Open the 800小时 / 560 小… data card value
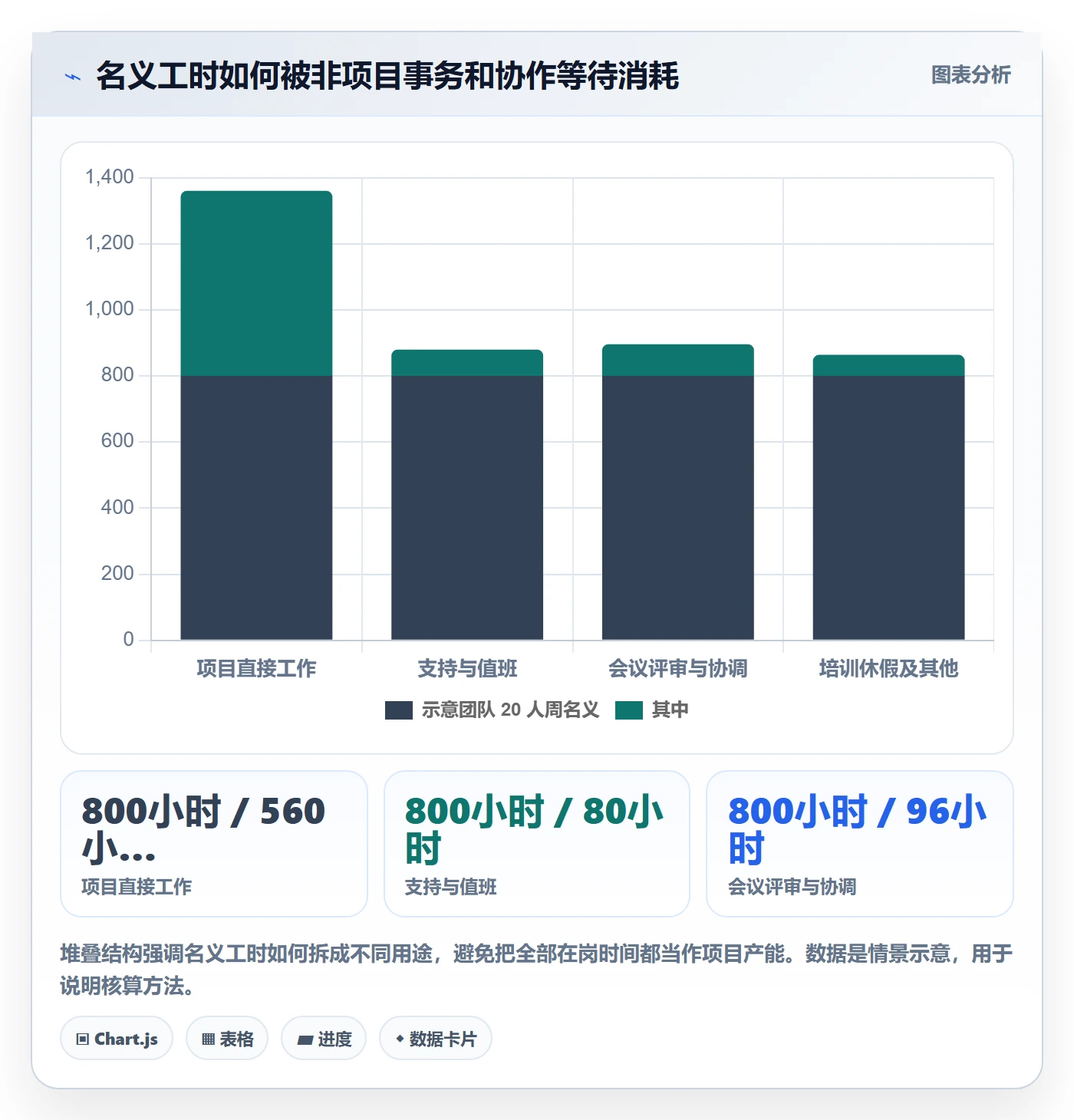 click(203, 830)
